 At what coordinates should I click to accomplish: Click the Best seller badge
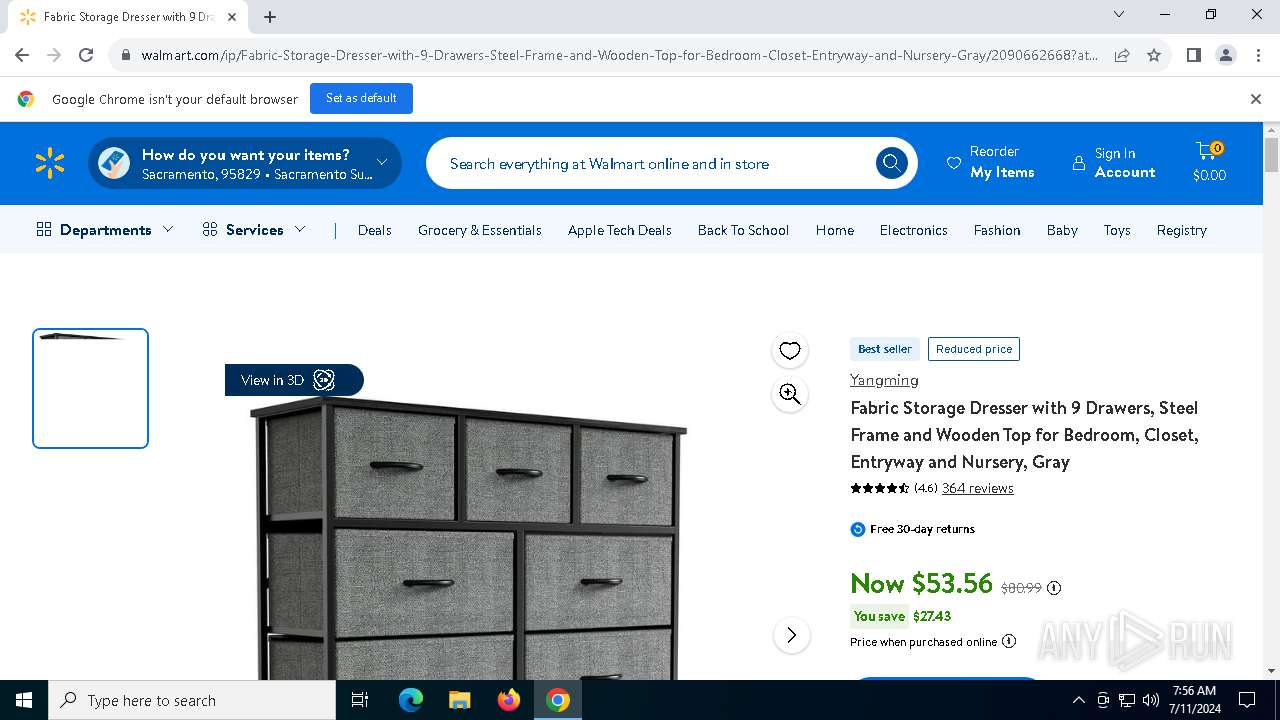tap(885, 349)
